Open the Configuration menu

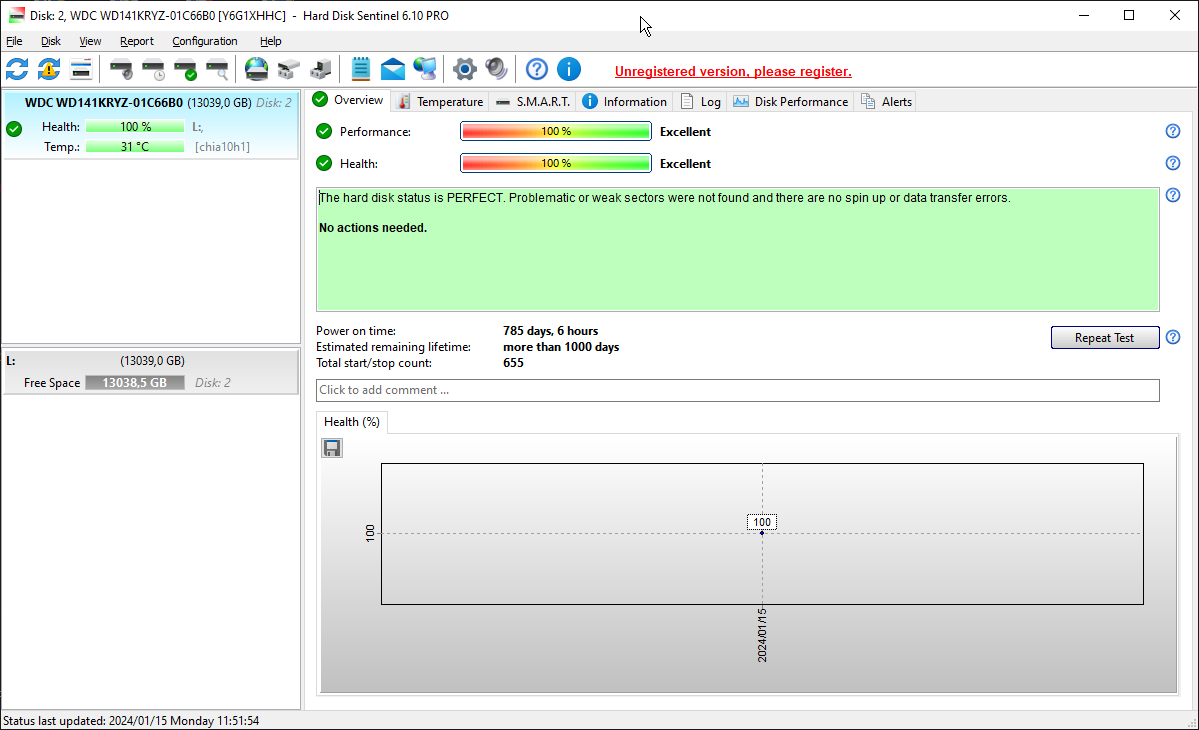pyautogui.click(x=204, y=41)
